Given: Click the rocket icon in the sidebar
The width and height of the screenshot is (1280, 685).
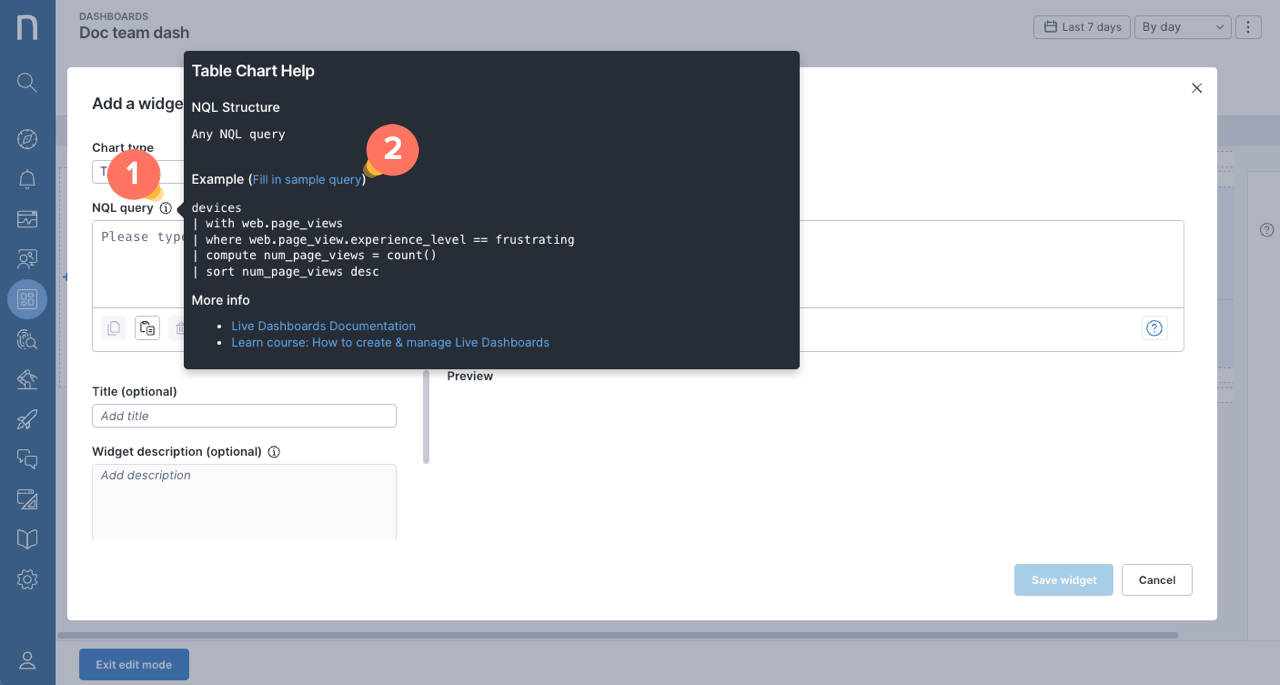Looking at the screenshot, I should click(27, 419).
